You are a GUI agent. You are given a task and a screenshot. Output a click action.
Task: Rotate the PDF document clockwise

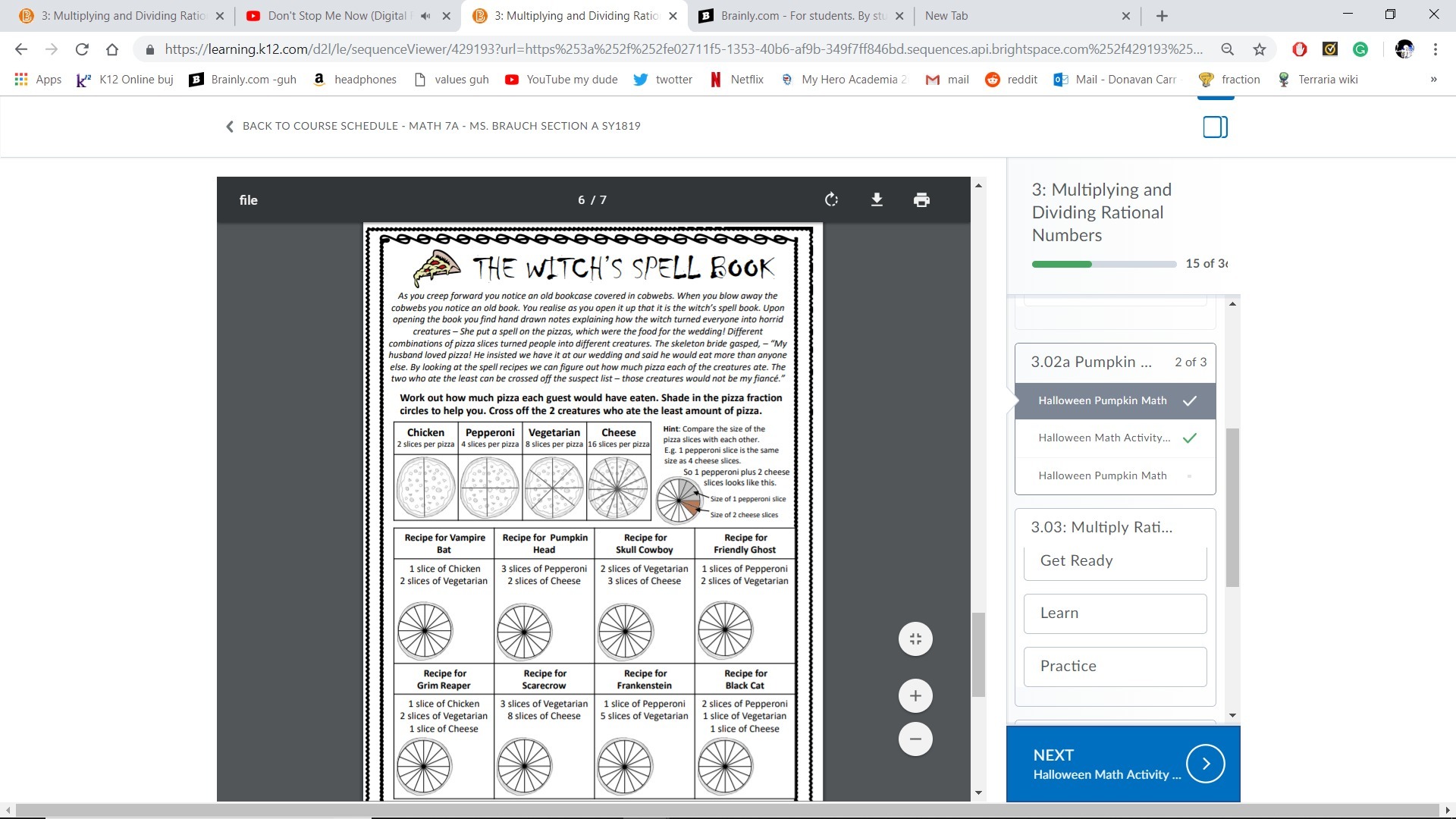pos(831,199)
